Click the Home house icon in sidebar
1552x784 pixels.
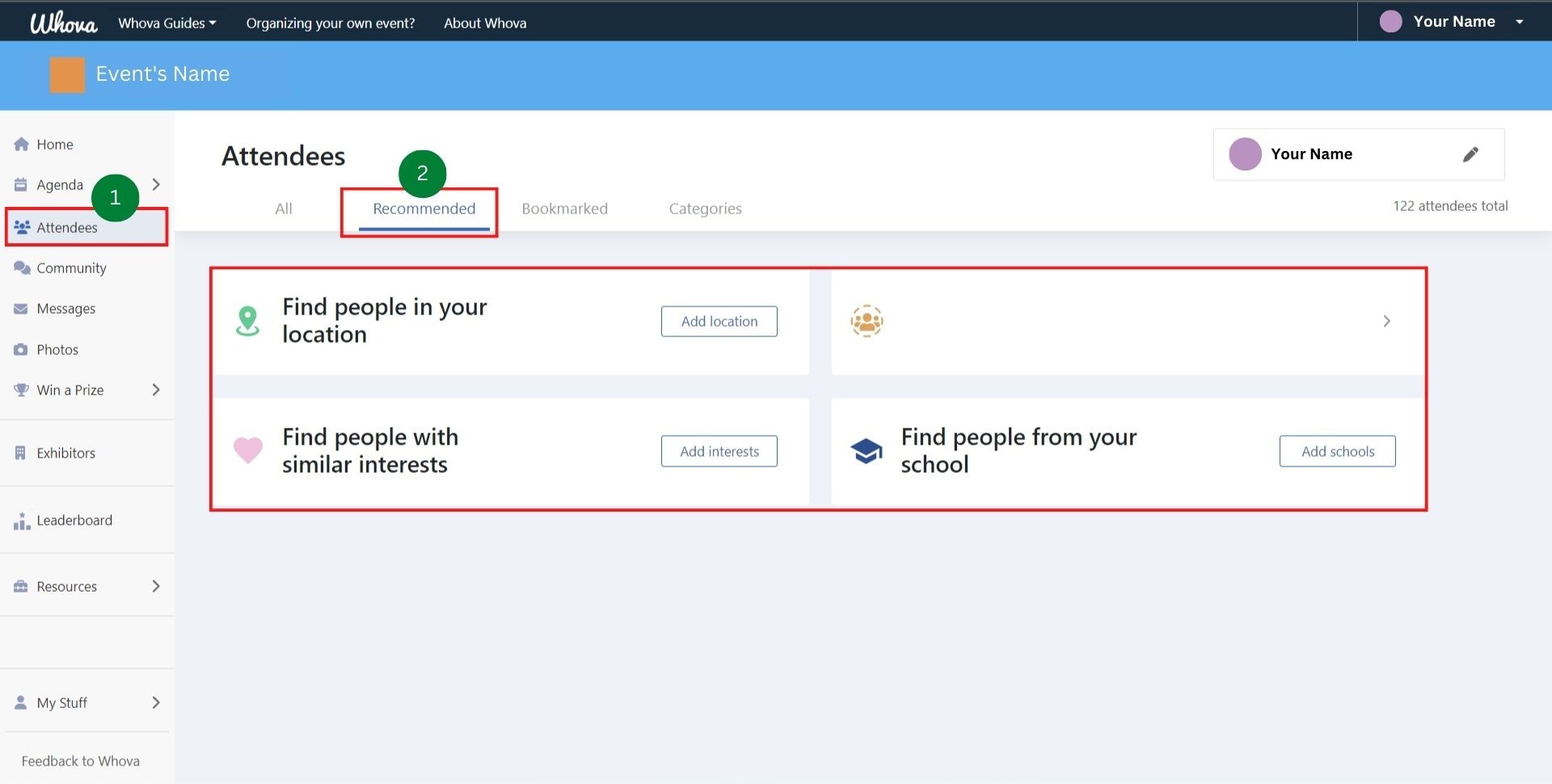point(21,145)
